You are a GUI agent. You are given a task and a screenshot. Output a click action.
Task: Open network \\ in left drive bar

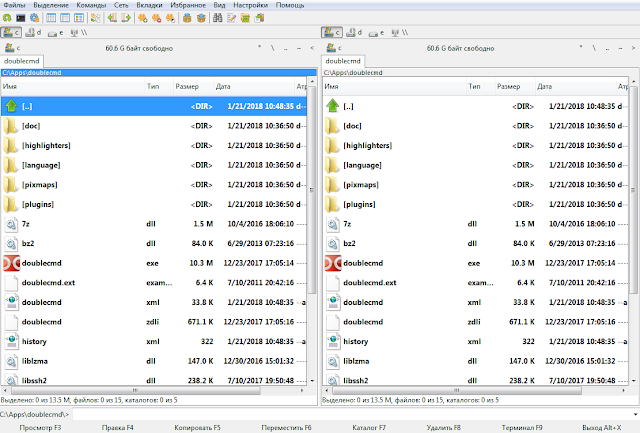tap(78, 33)
